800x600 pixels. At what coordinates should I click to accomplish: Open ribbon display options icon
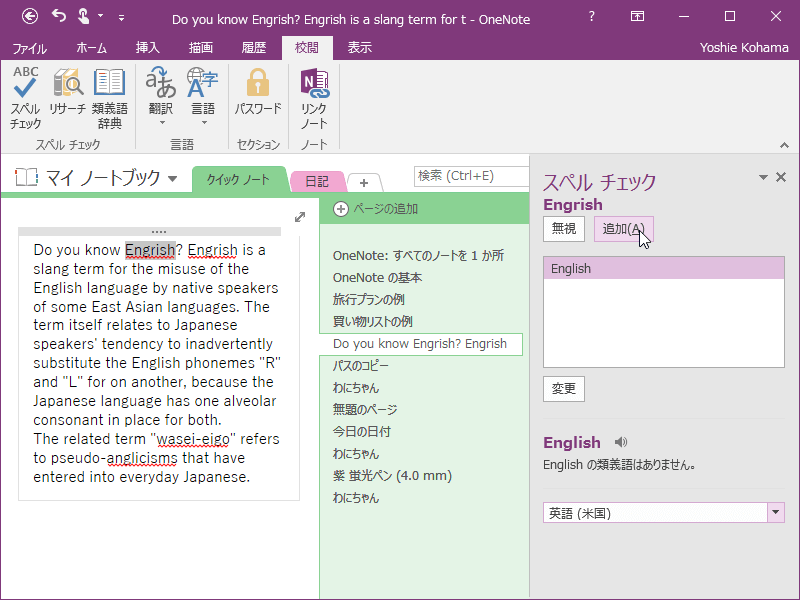pos(637,16)
